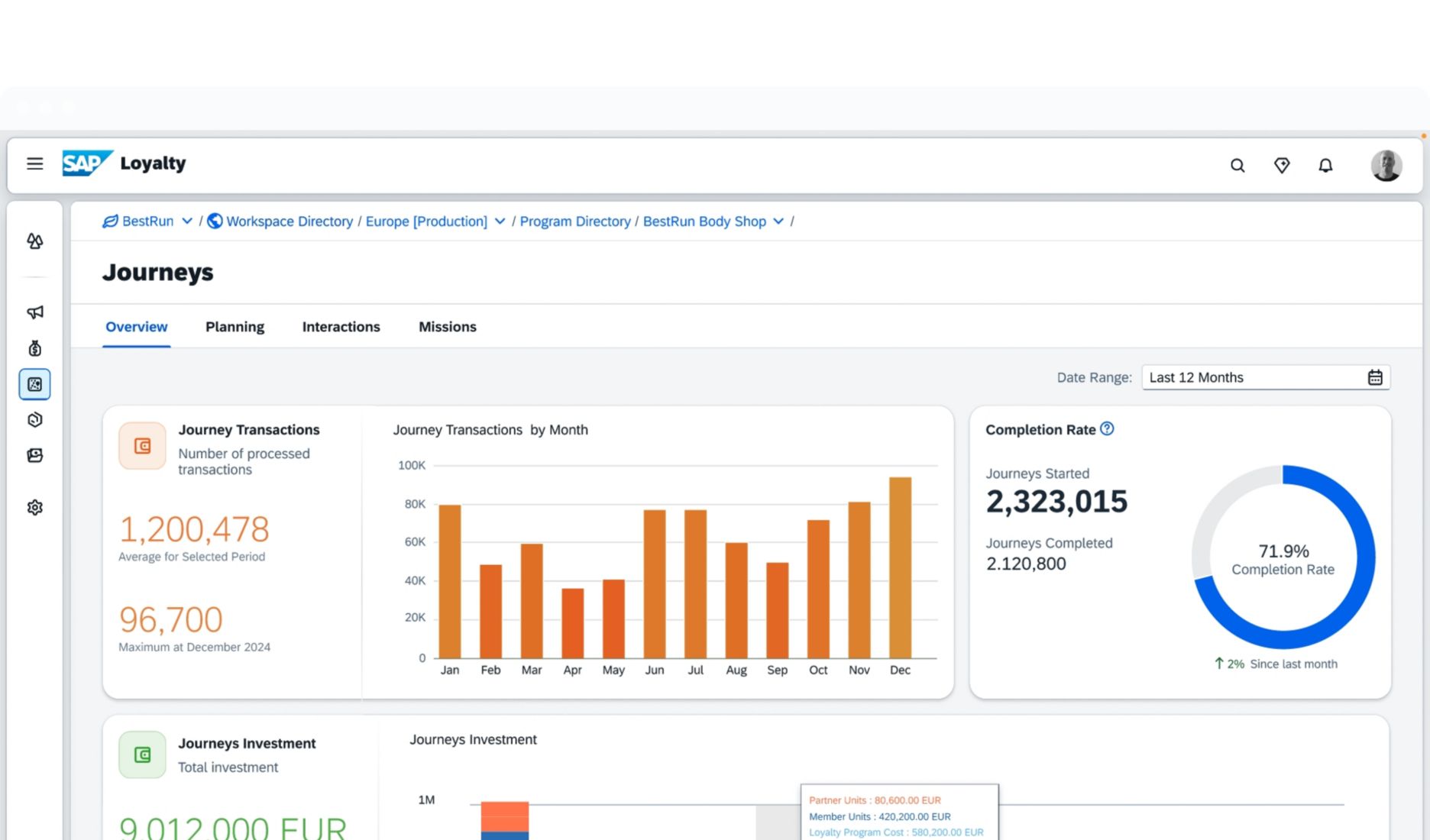Select the Journeys icon in the sidebar
This screenshot has height=840, width=1430.
pos(34,384)
